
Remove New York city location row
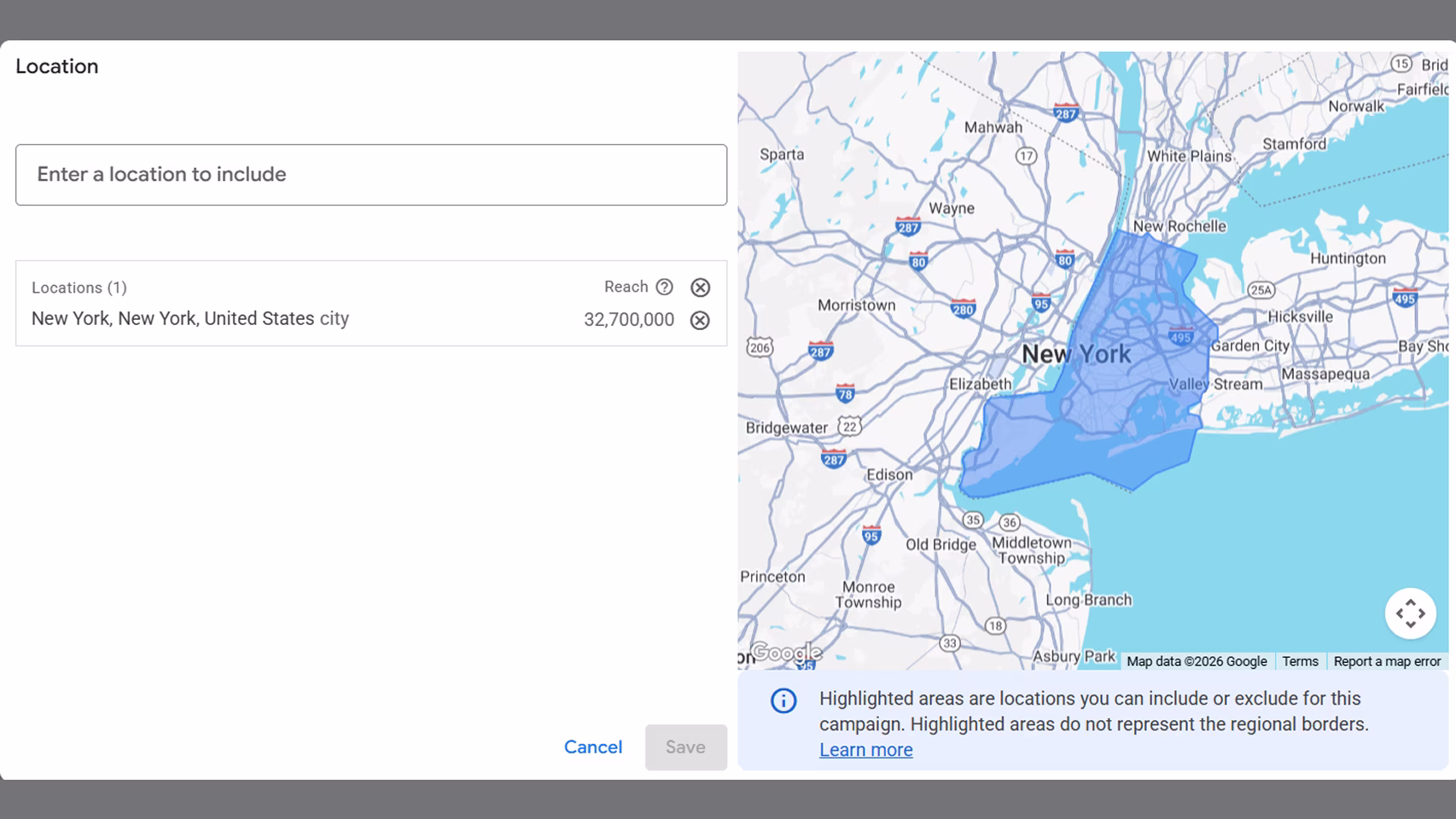coord(700,320)
